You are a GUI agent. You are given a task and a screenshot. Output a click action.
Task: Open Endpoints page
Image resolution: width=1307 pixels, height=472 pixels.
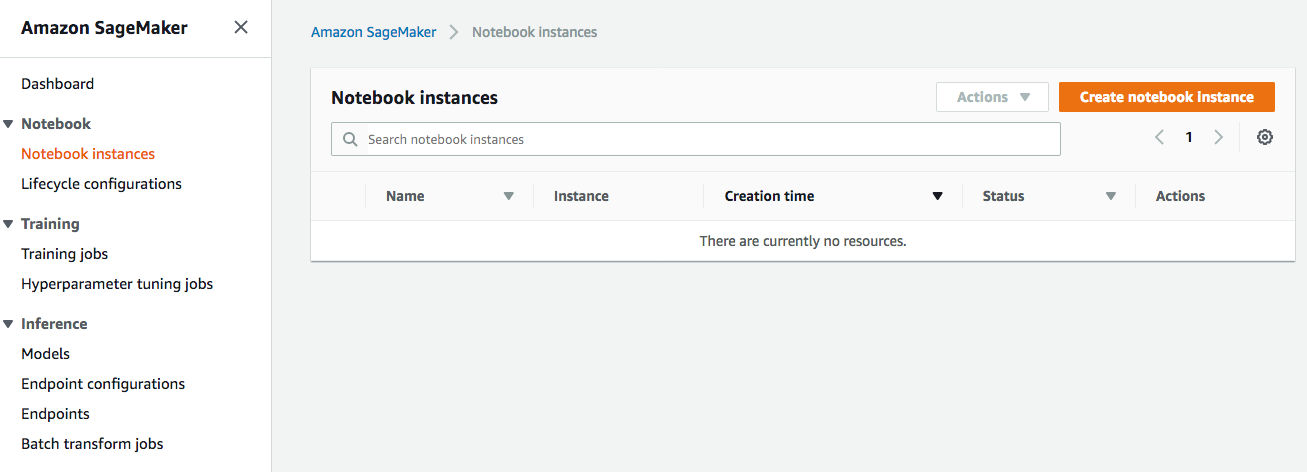pos(55,414)
